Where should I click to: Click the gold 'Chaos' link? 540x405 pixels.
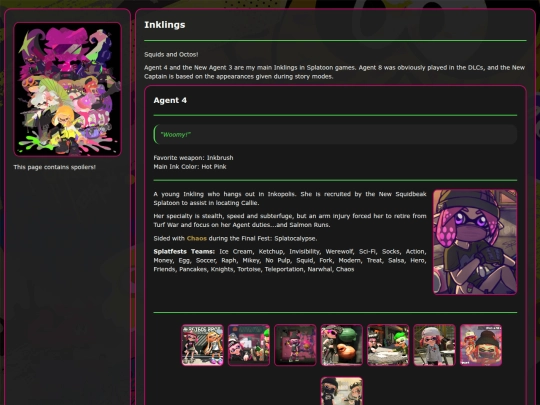click(197, 238)
